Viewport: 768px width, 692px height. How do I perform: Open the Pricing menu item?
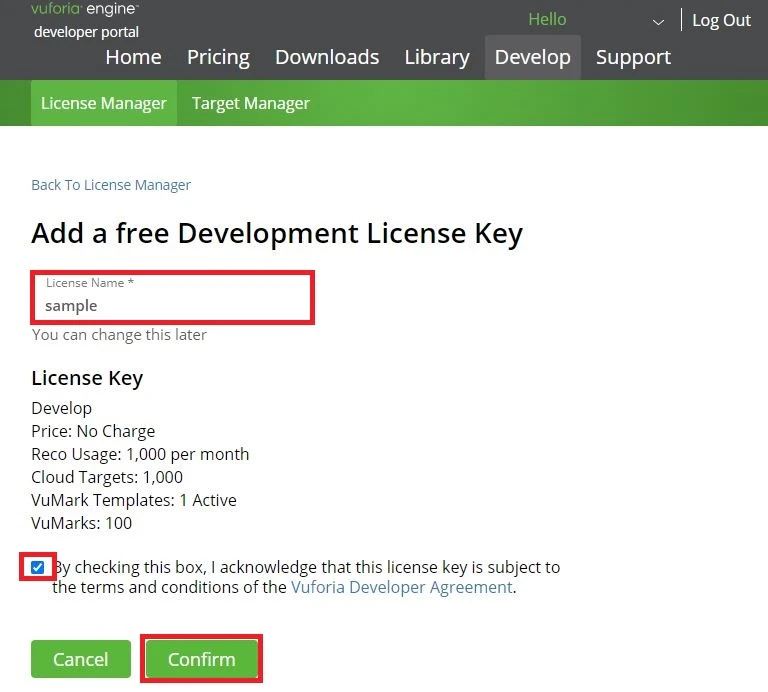(x=218, y=57)
